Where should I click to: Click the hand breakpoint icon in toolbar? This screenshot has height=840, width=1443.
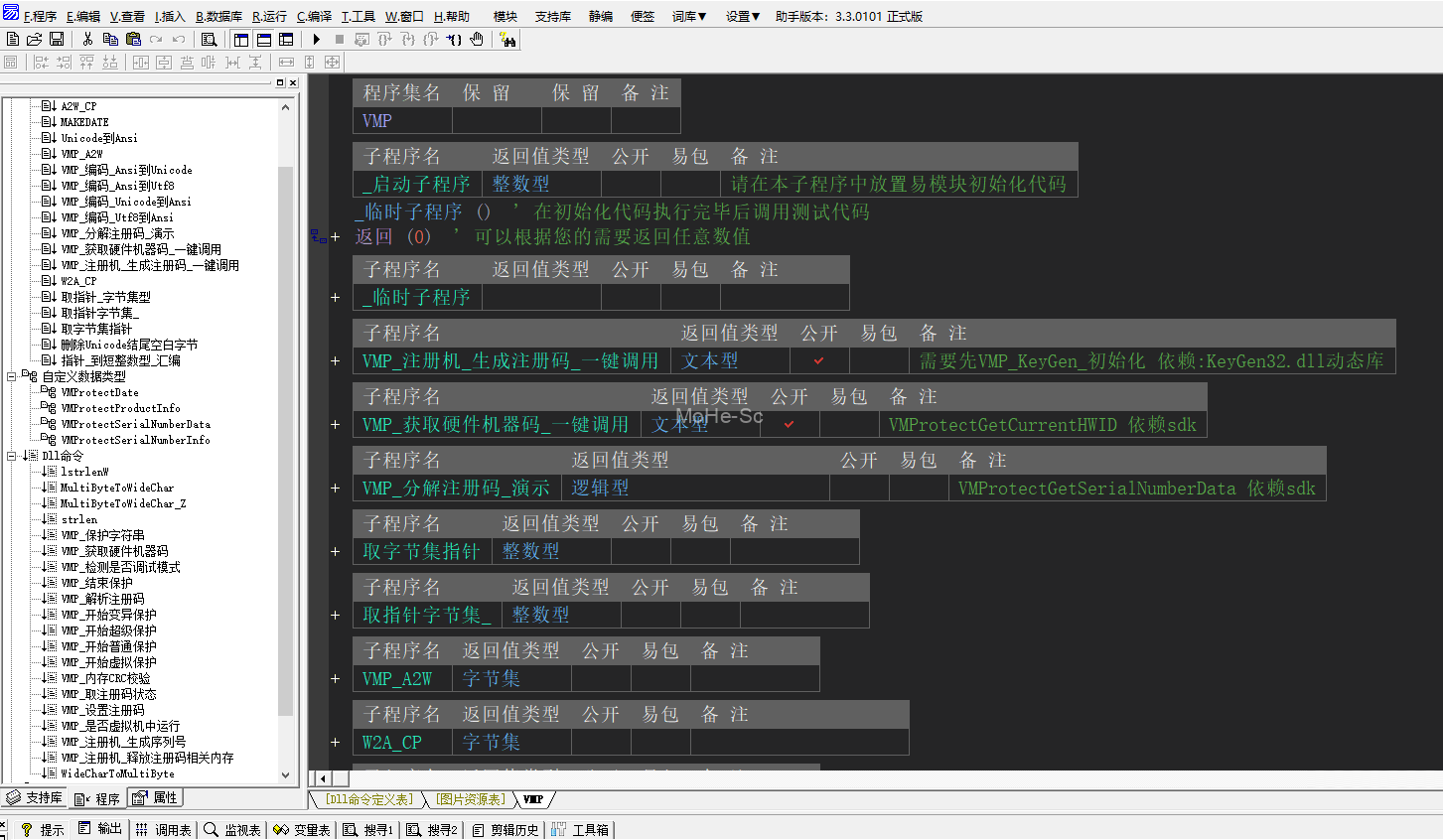pos(477,39)
